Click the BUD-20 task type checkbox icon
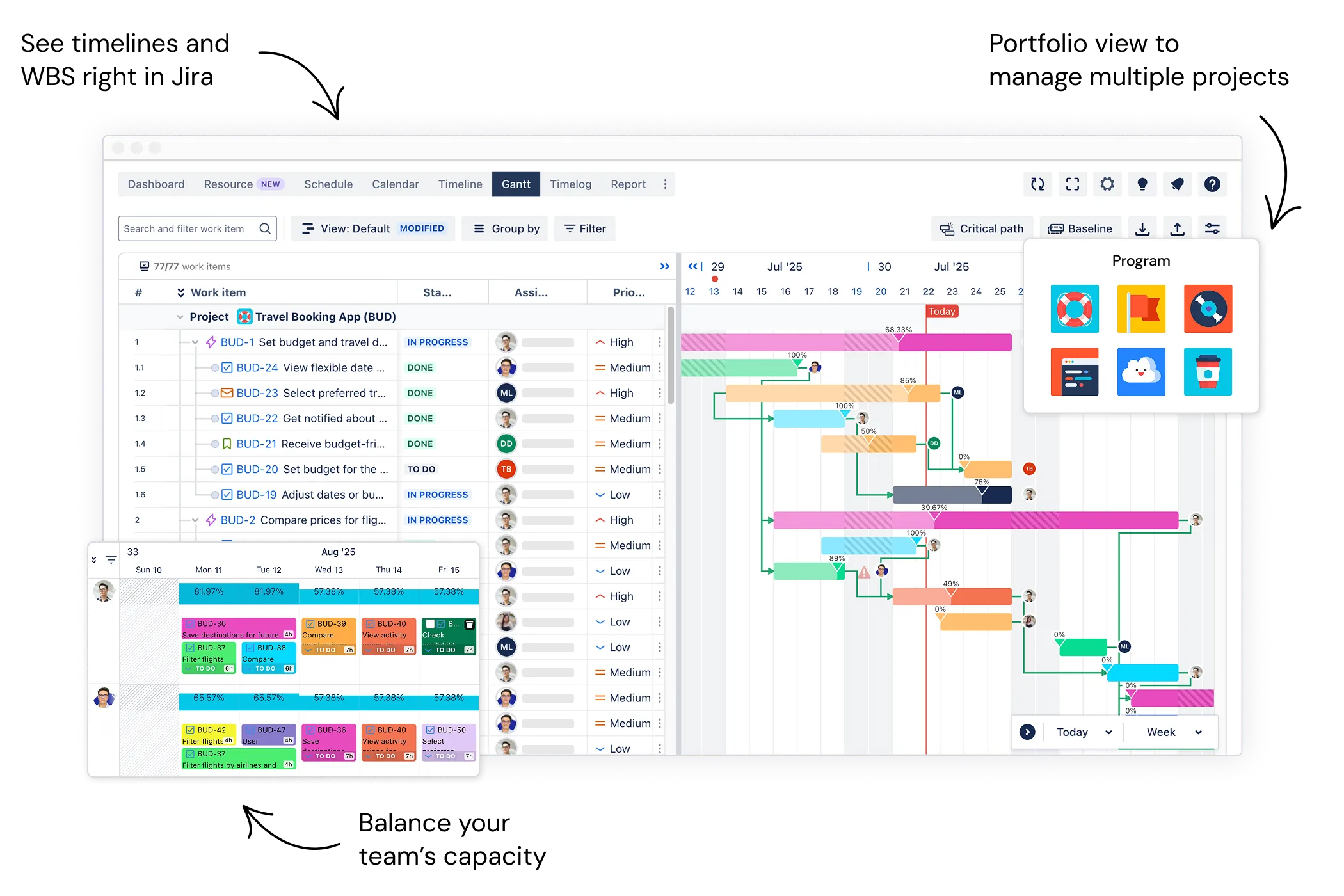The image size is (1344, 896). point(227,469)
